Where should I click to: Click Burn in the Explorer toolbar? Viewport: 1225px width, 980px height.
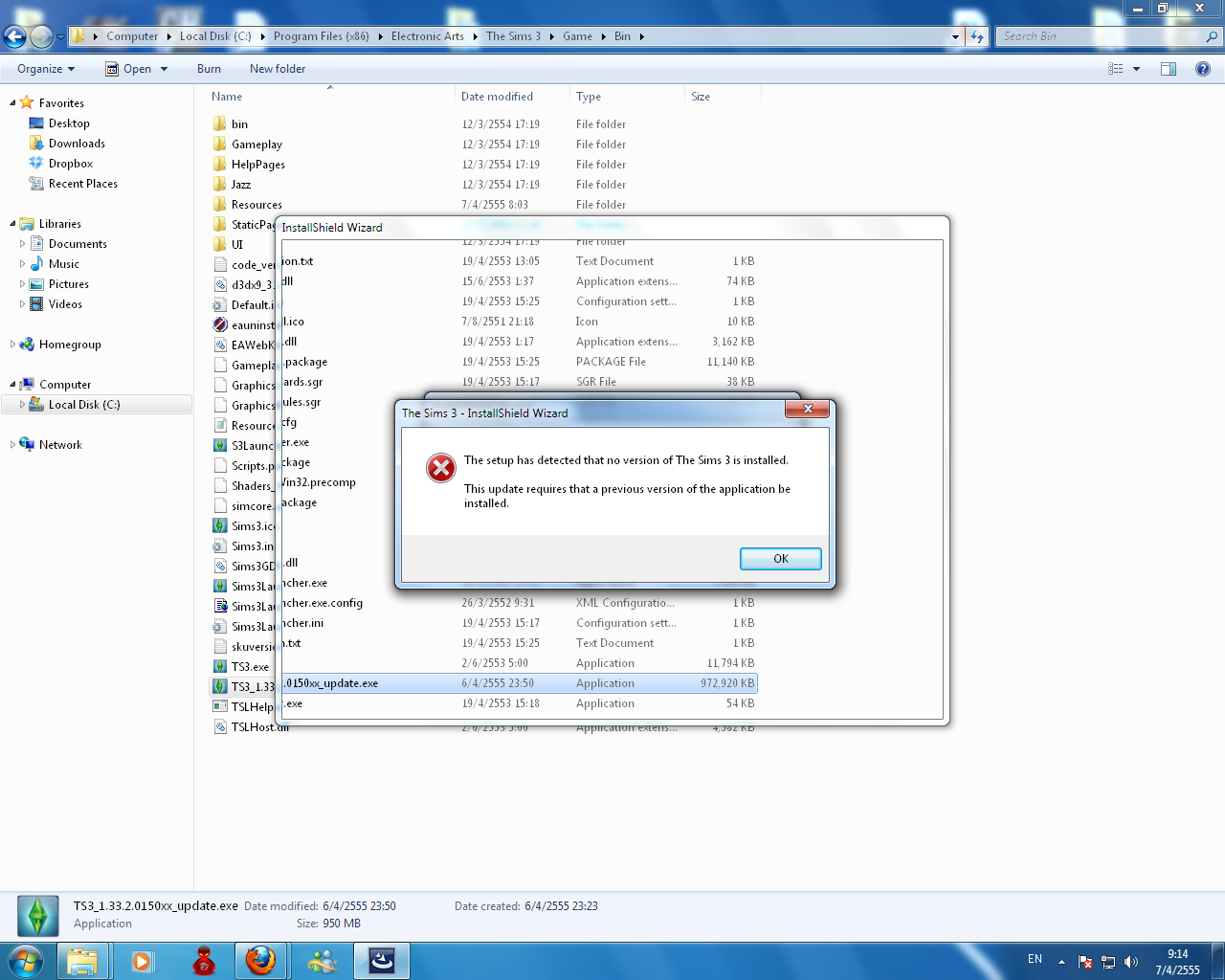click(x=209, y=69)
